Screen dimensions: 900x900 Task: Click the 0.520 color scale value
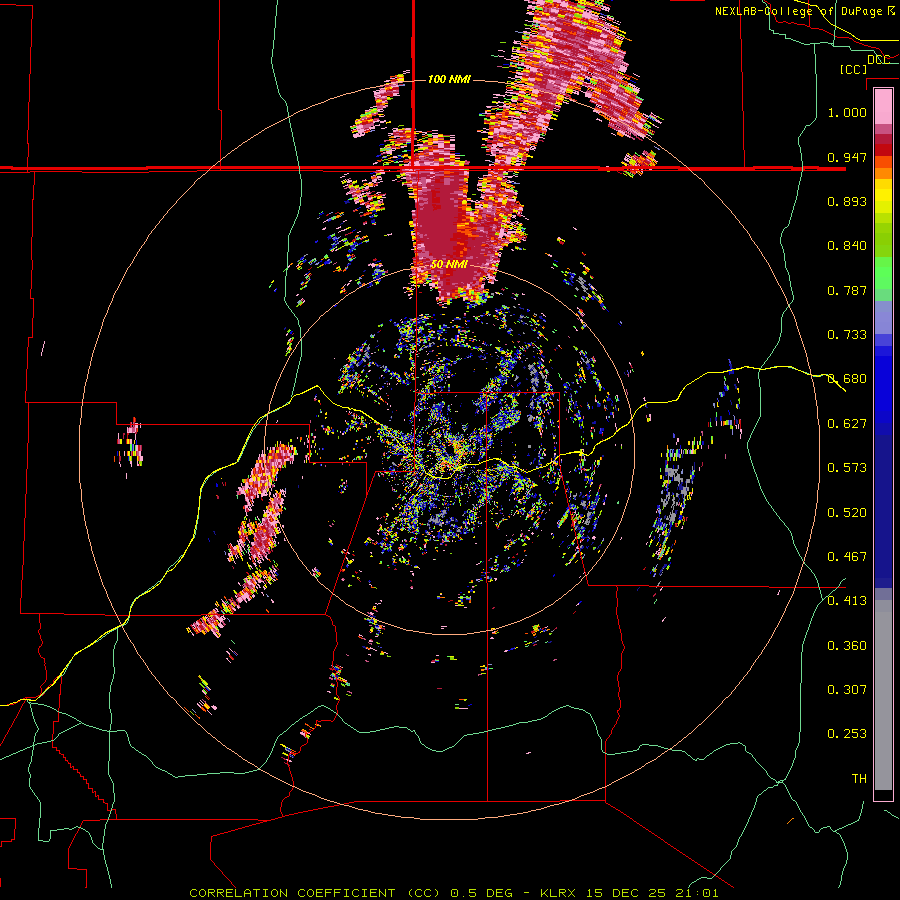[847, 513]
